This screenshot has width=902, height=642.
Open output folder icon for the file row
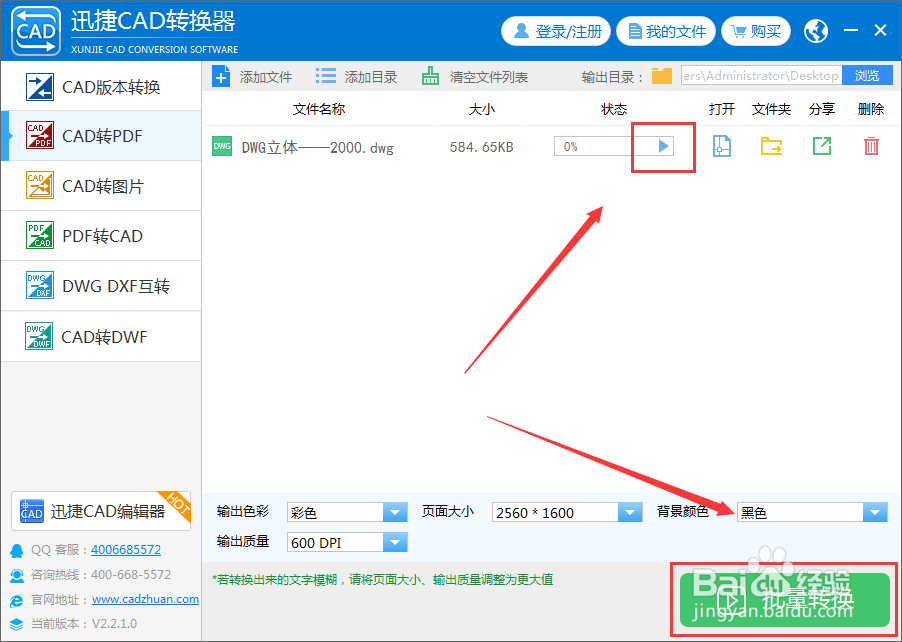tap(770, 146)
